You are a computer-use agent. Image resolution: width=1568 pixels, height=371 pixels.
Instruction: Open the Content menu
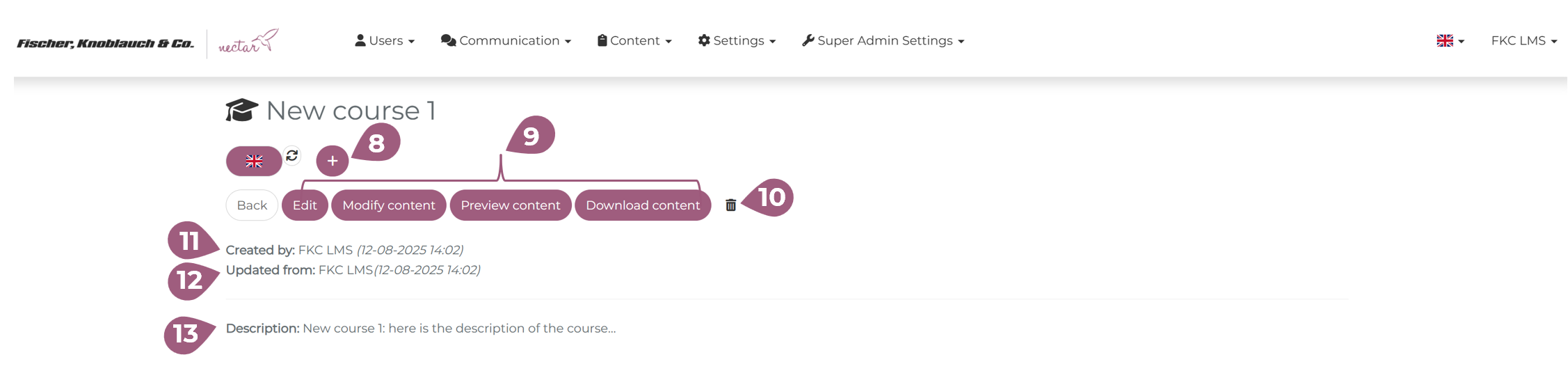point(634,41)
